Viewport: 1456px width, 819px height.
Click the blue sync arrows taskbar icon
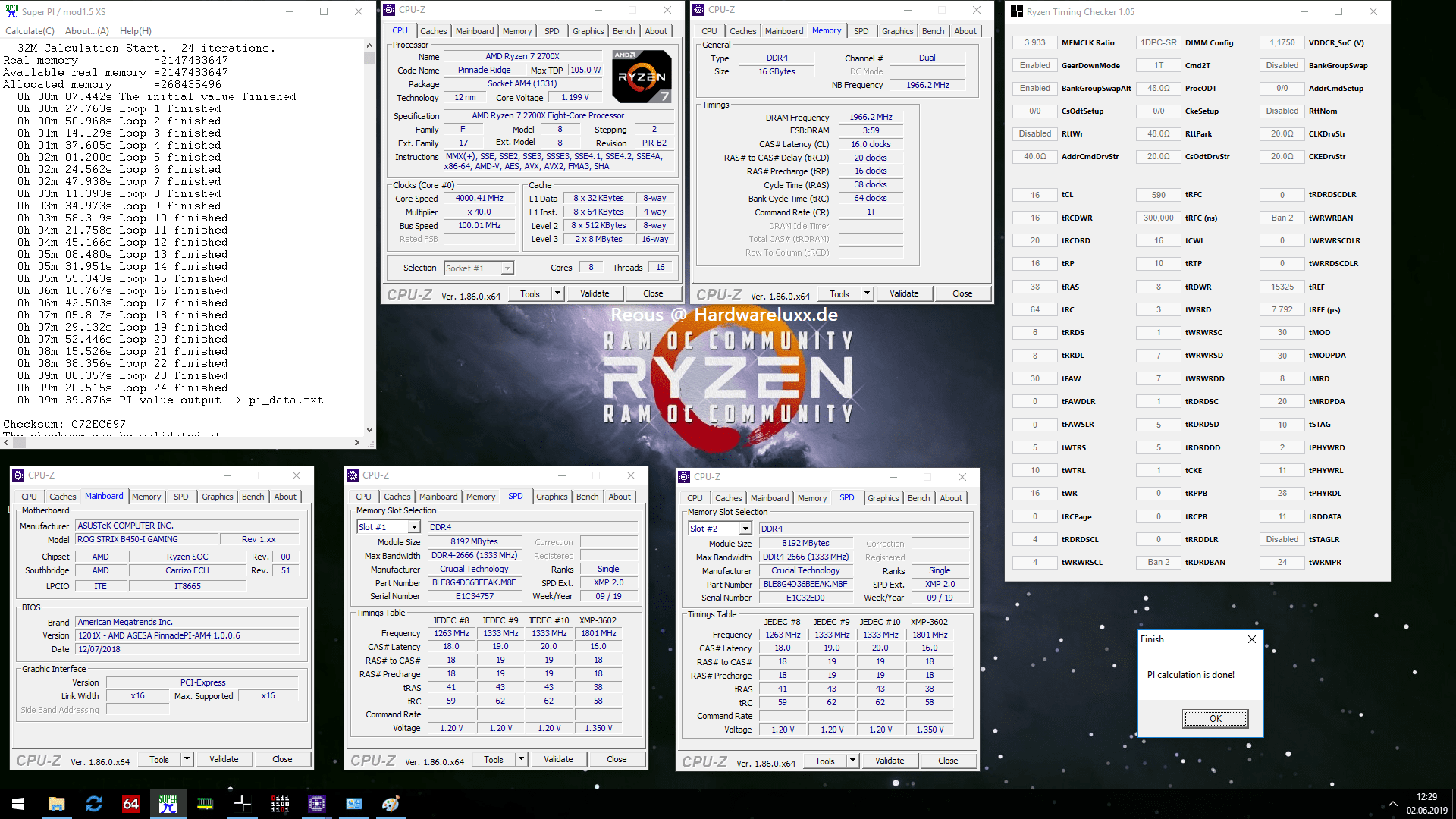click(94, 804)
